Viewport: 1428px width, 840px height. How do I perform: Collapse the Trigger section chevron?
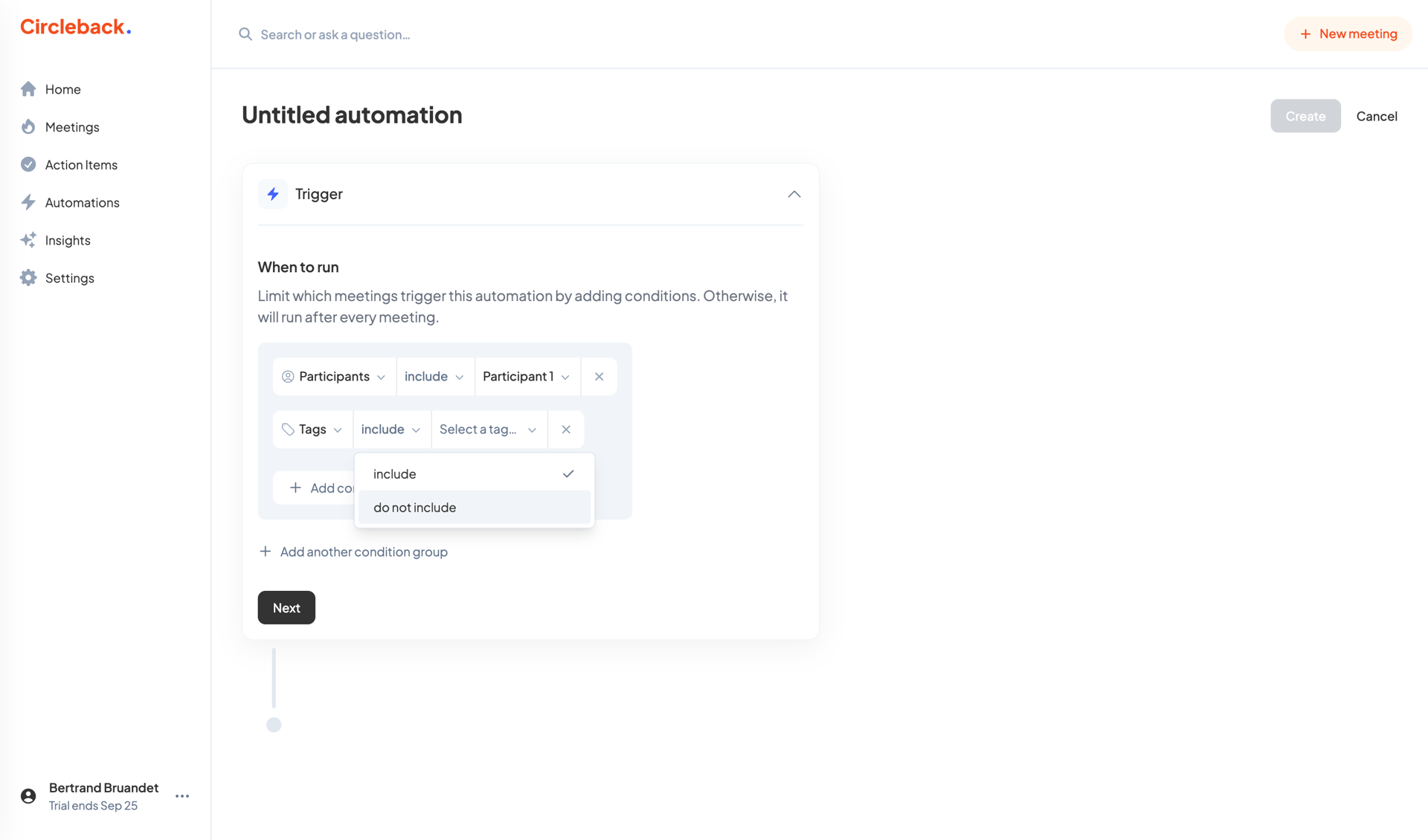pos(793,194)
